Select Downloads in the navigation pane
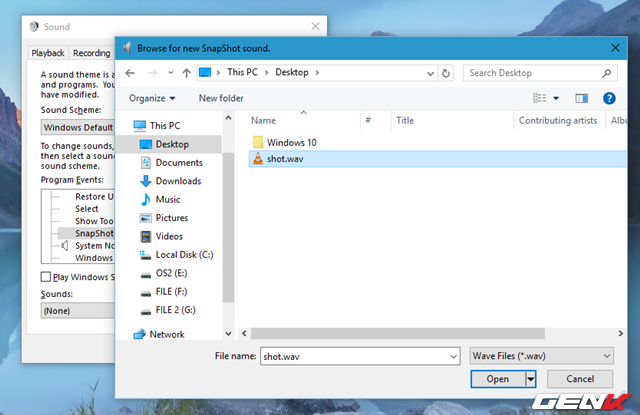The height and width of the screenshot is (415, 640). click(x=177, y=181)
